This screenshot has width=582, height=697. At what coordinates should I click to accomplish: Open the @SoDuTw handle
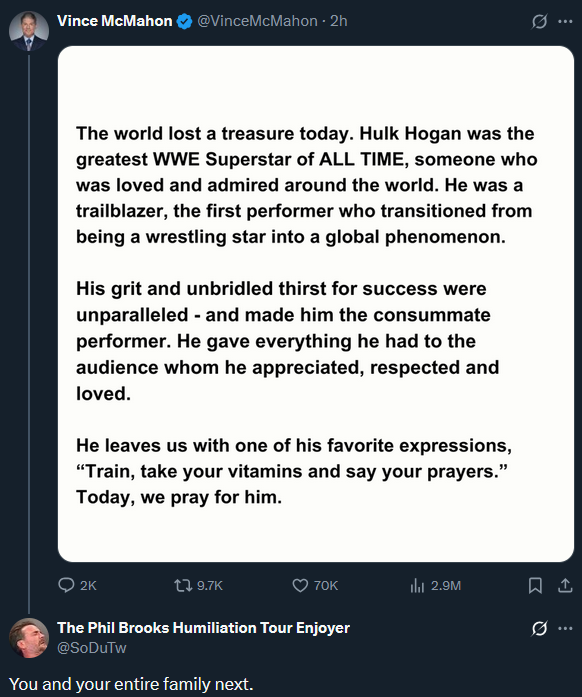(x=92, y=648)
